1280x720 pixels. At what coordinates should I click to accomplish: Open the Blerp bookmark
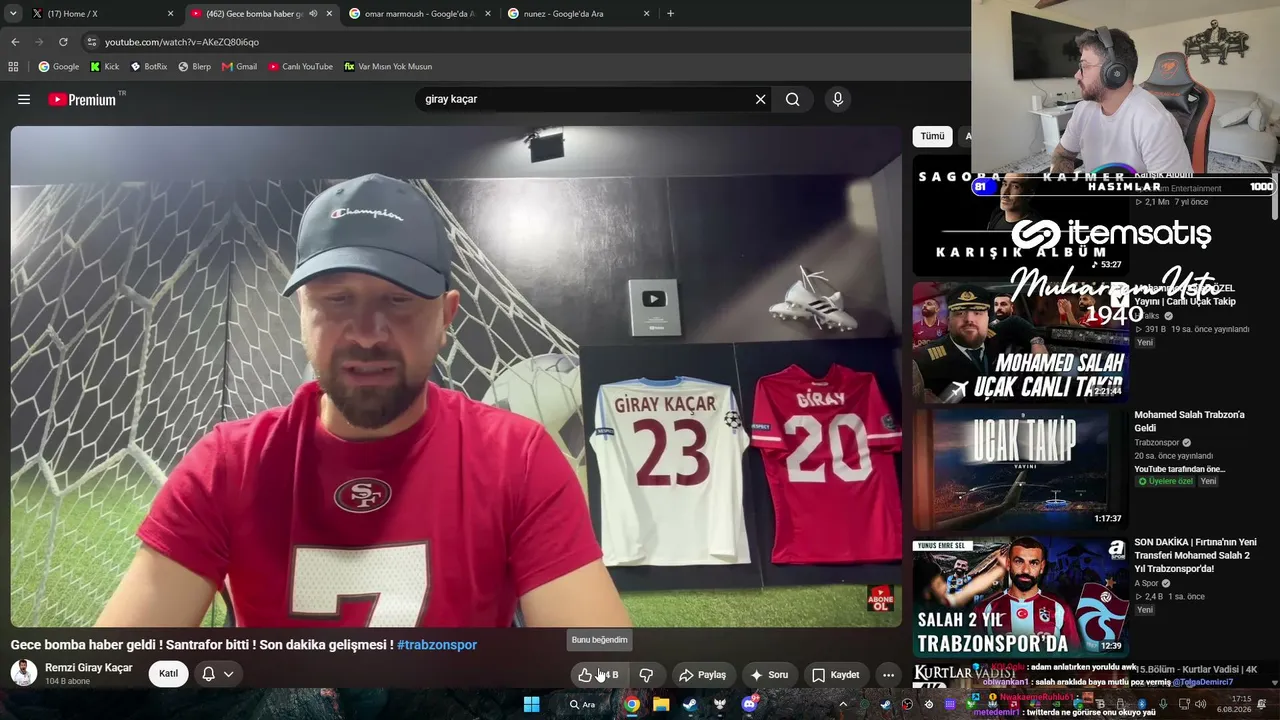coord(195,67)
